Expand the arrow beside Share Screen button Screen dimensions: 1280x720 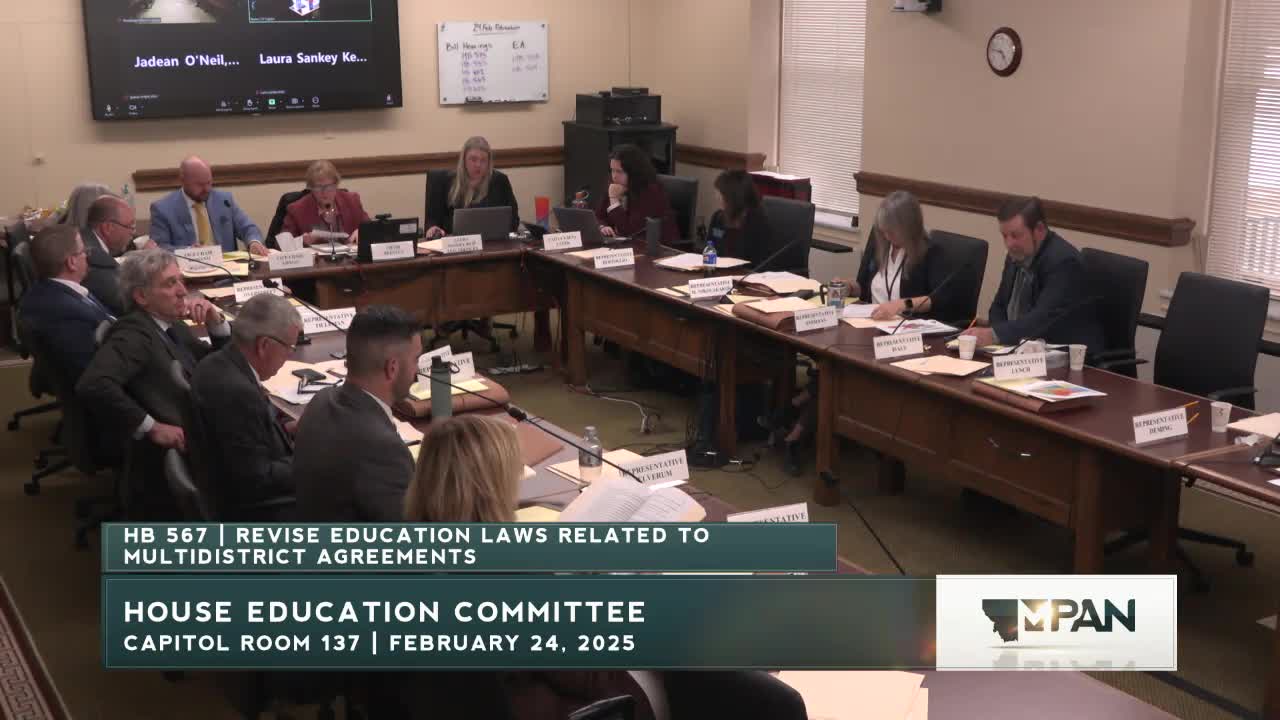point(280,101)
